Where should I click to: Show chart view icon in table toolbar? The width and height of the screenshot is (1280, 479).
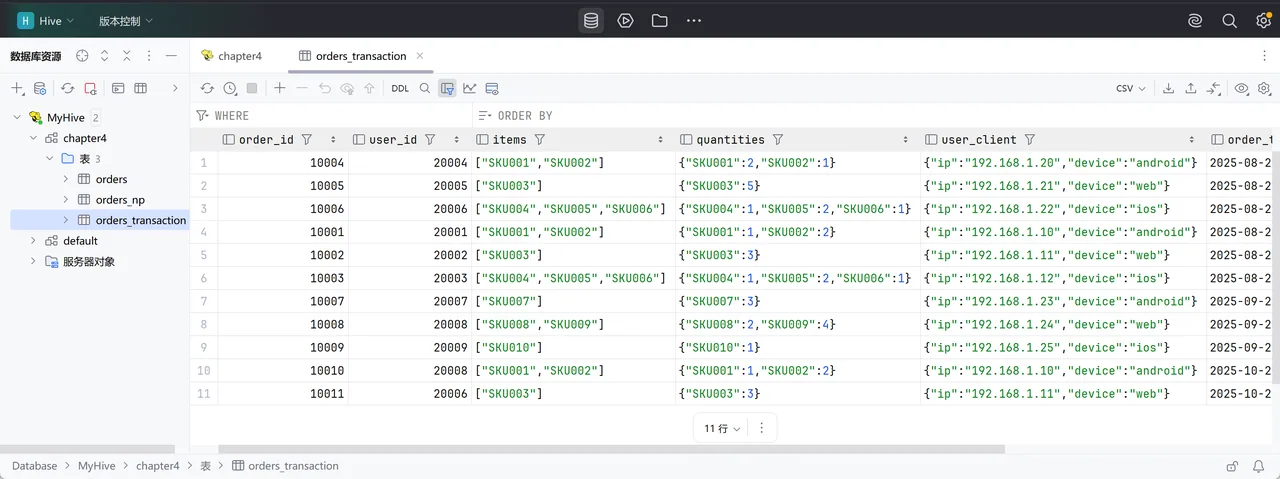[470, 88]
